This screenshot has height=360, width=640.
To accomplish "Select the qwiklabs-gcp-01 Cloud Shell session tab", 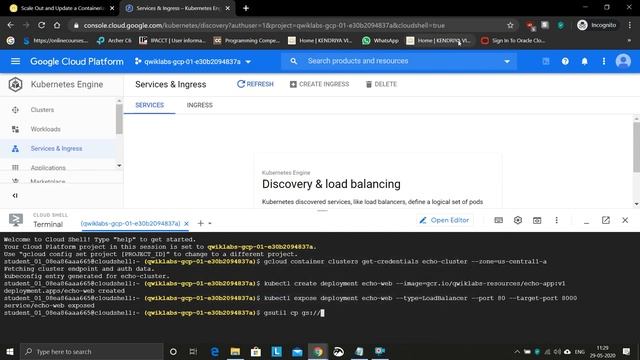I will 130,224.
